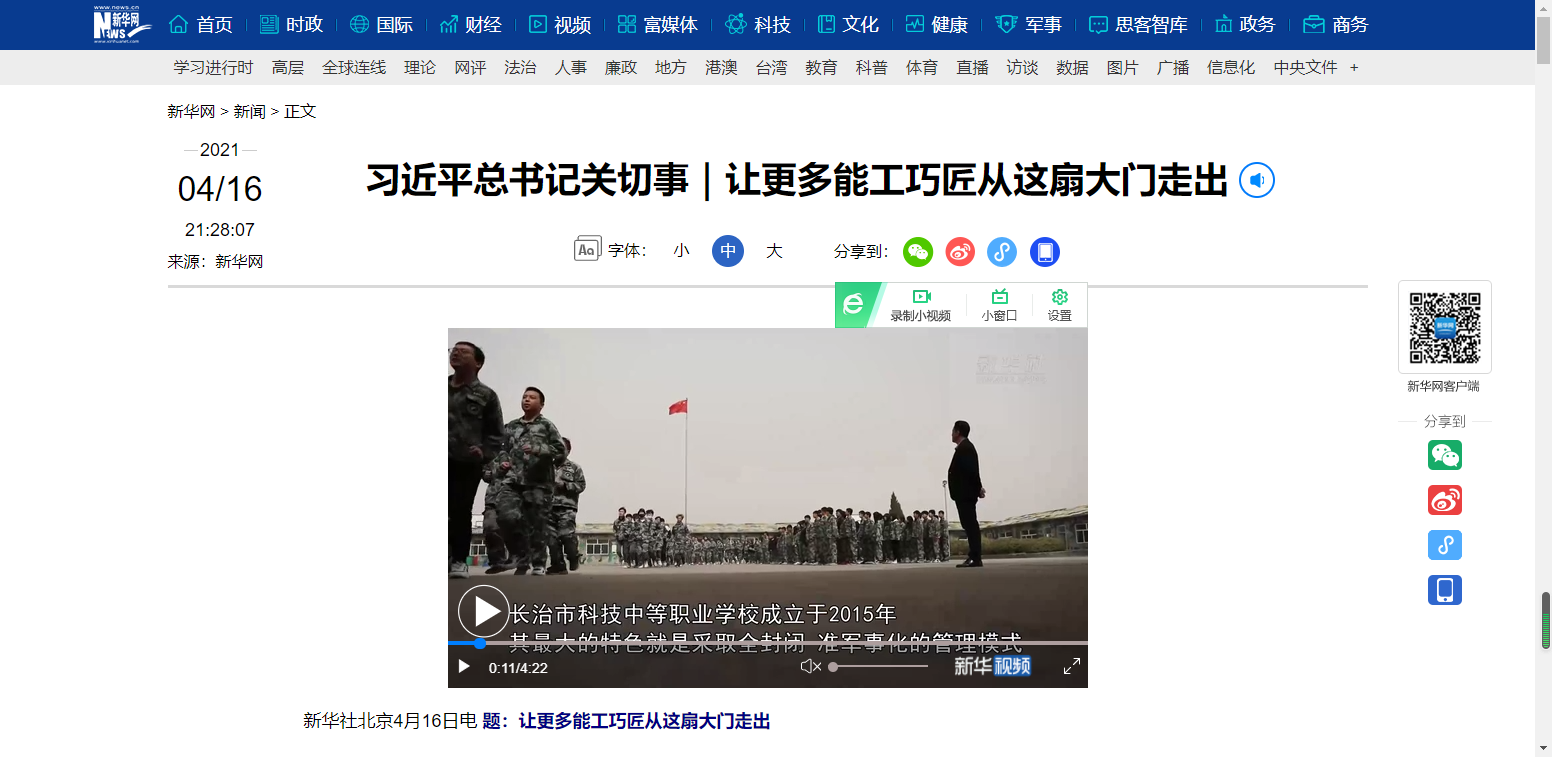The height and width of the screenshot is (757, 1552).
Task: Open the 小窗口 mini window mode
Action: point(999,305)
